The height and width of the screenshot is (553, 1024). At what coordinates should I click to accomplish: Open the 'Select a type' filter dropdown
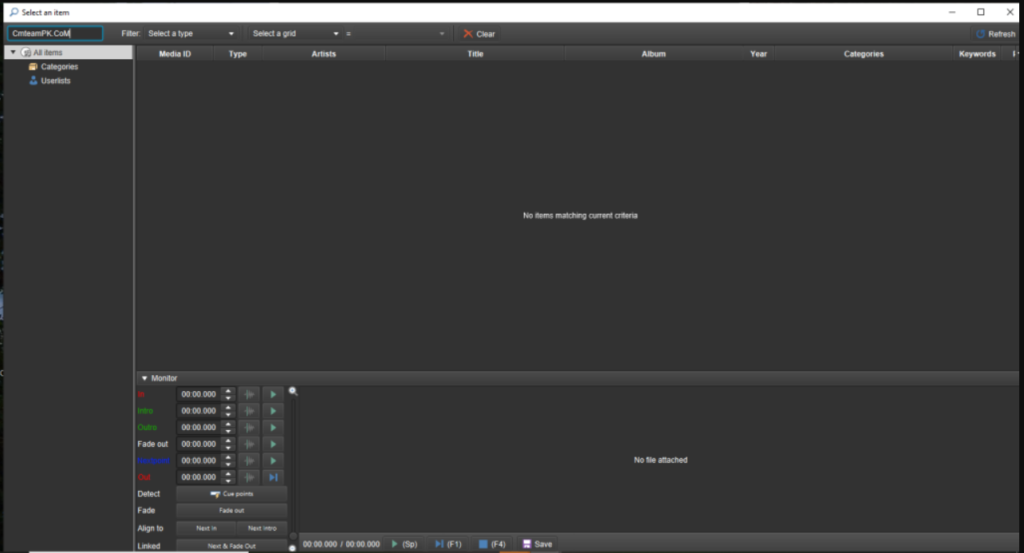click(x=191, y=34)
